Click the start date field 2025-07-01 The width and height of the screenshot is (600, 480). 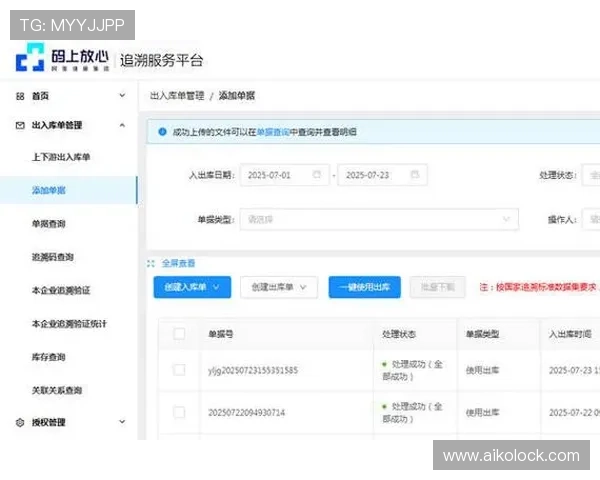pos(285,175)
